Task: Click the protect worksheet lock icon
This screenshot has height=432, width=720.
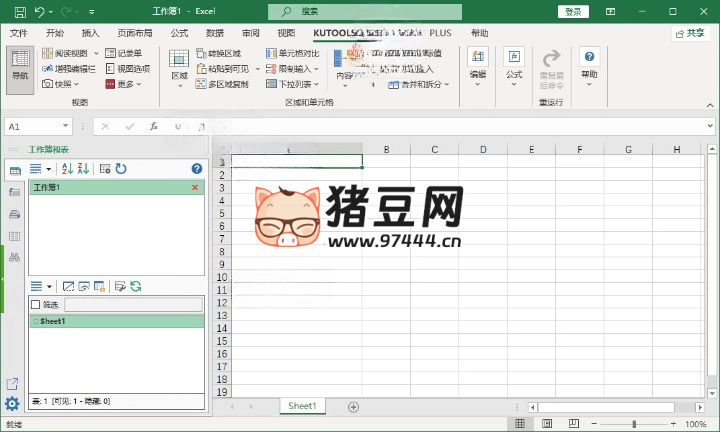Action: click(99, 286)
